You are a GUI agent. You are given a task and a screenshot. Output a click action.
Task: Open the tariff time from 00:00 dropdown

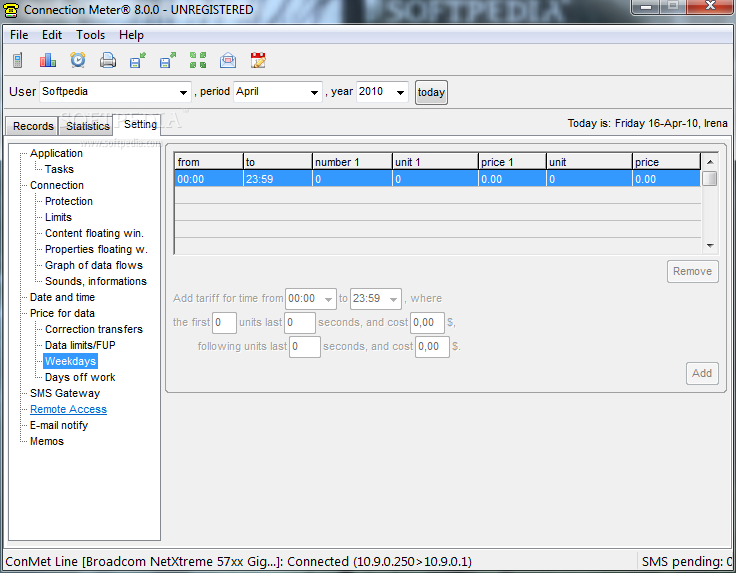click(311, 298)
